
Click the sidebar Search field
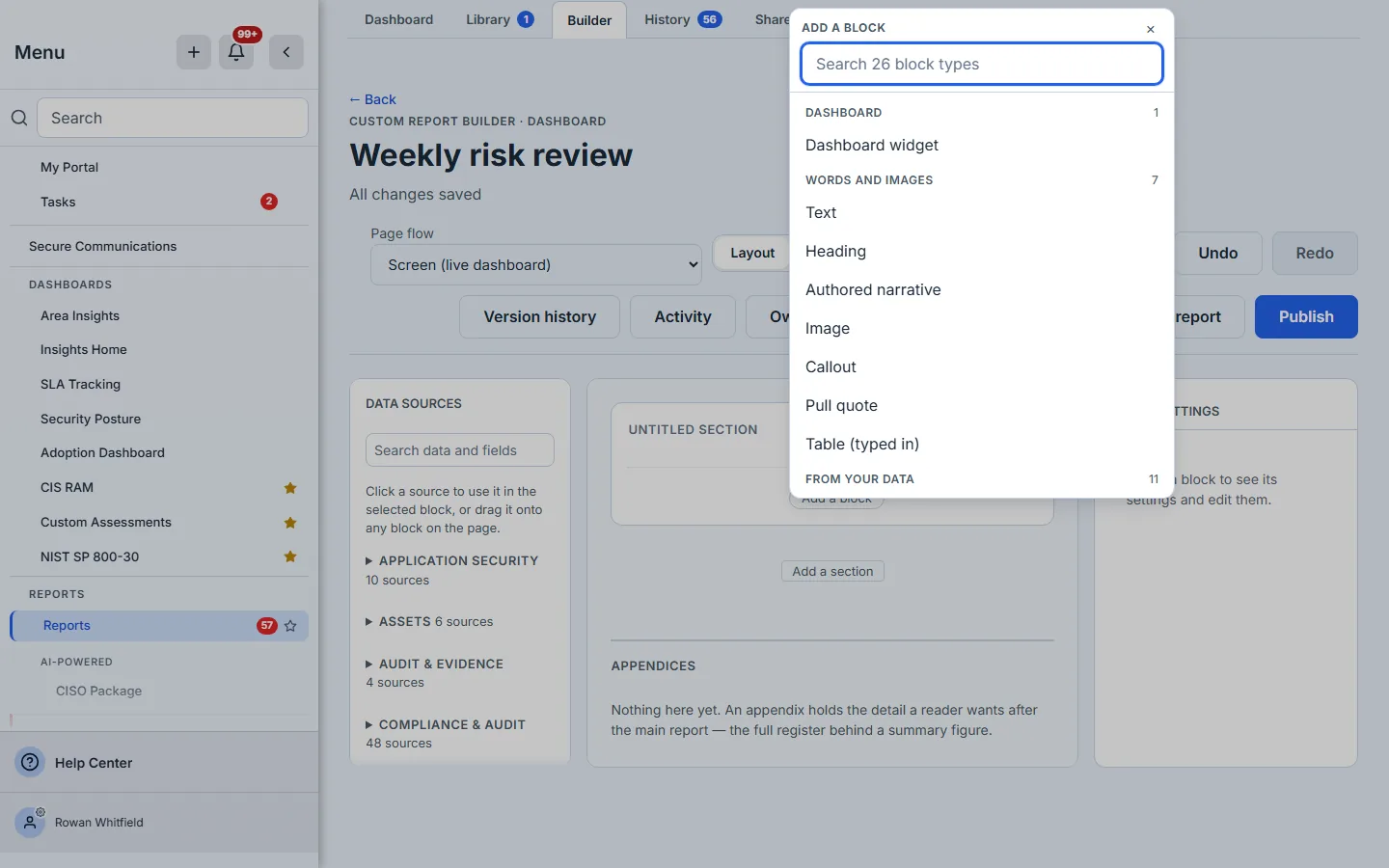(173, 118)
